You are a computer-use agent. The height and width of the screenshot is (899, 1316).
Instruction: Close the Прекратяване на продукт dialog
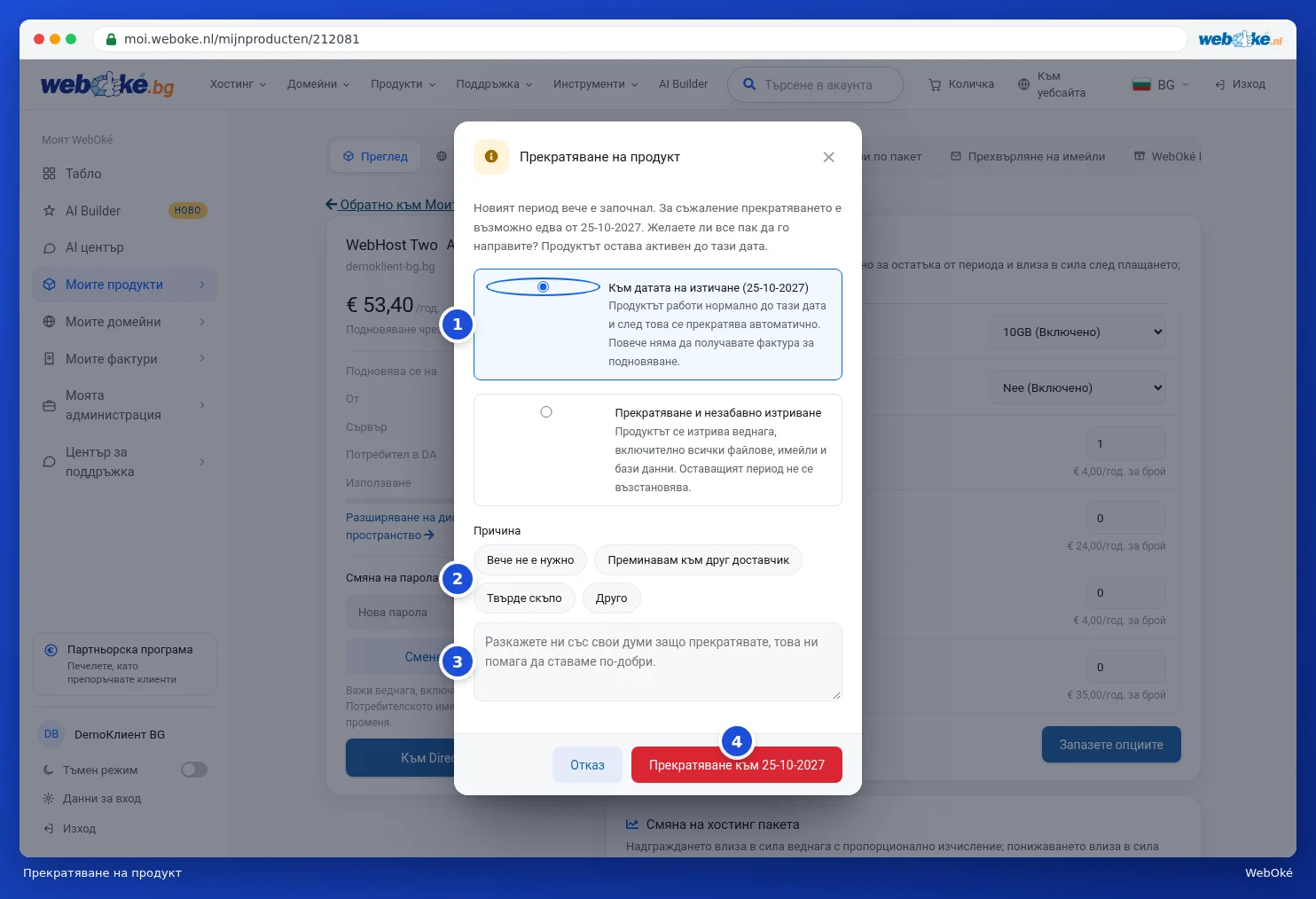828,157
